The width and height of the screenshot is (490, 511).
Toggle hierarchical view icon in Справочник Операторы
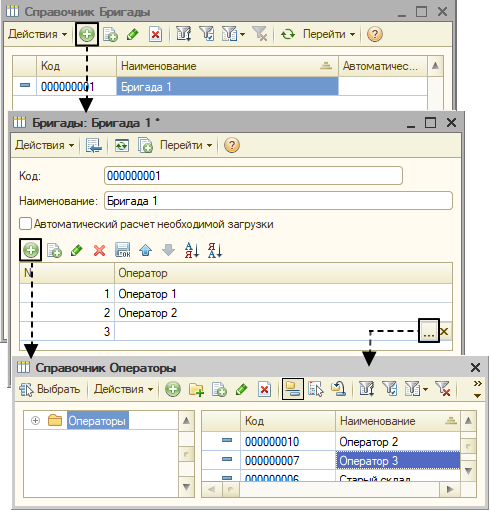[x=293, y=389]
